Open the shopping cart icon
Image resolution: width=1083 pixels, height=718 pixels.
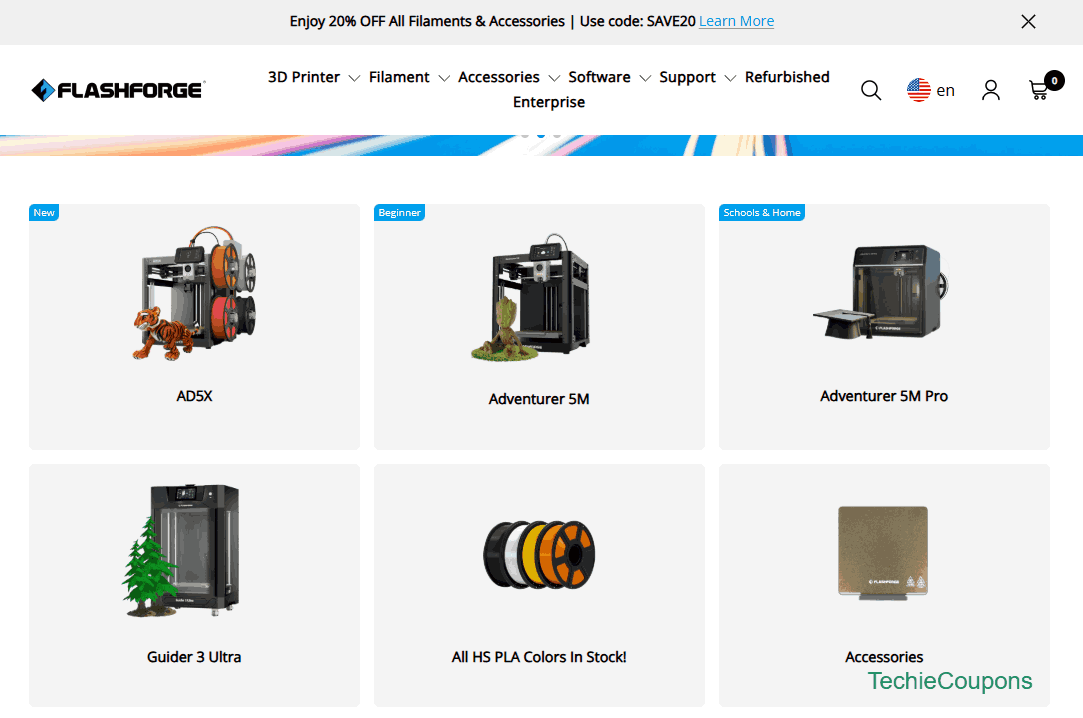coord(1039,90)
